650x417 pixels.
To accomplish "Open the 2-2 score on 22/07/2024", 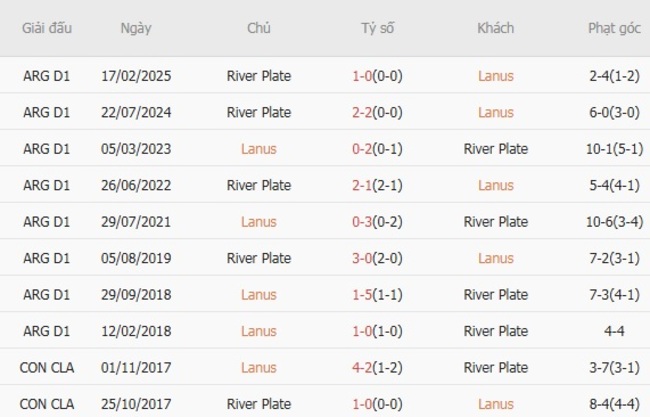I will click(x=363, y=112).
